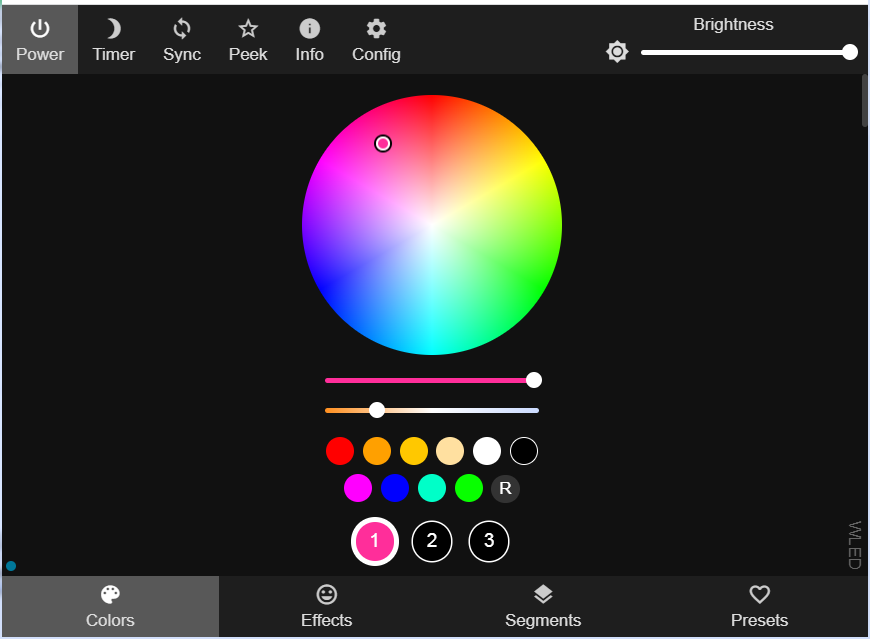Image resolution: width=870 pixels, height=639 pixels.
Task: Pick the blue quick color swatch
Action: click(395, 488)
